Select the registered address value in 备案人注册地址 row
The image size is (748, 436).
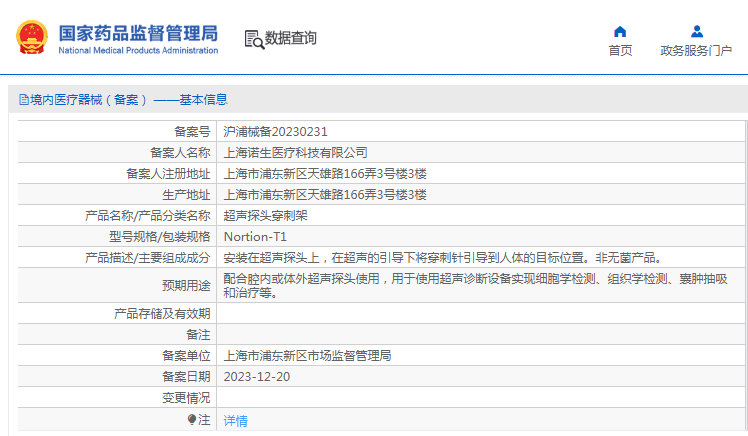(325, 174)
